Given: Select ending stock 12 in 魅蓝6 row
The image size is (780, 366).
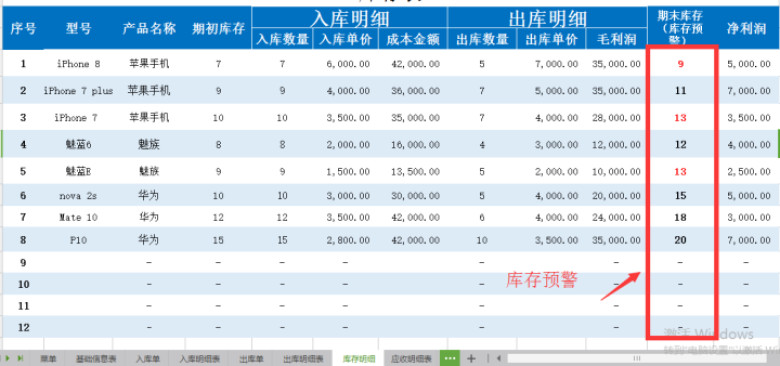Looking at the screenshot, I should pos(680,144).
